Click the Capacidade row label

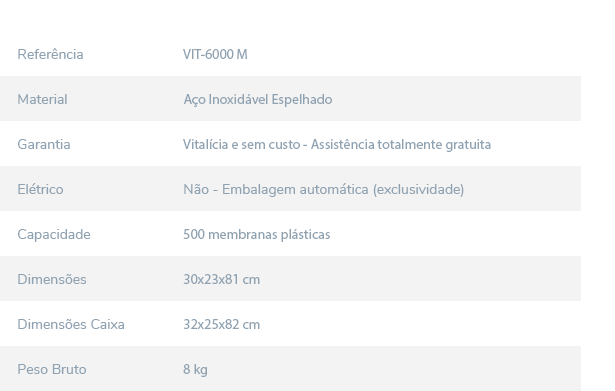click(x=54, y=235)
